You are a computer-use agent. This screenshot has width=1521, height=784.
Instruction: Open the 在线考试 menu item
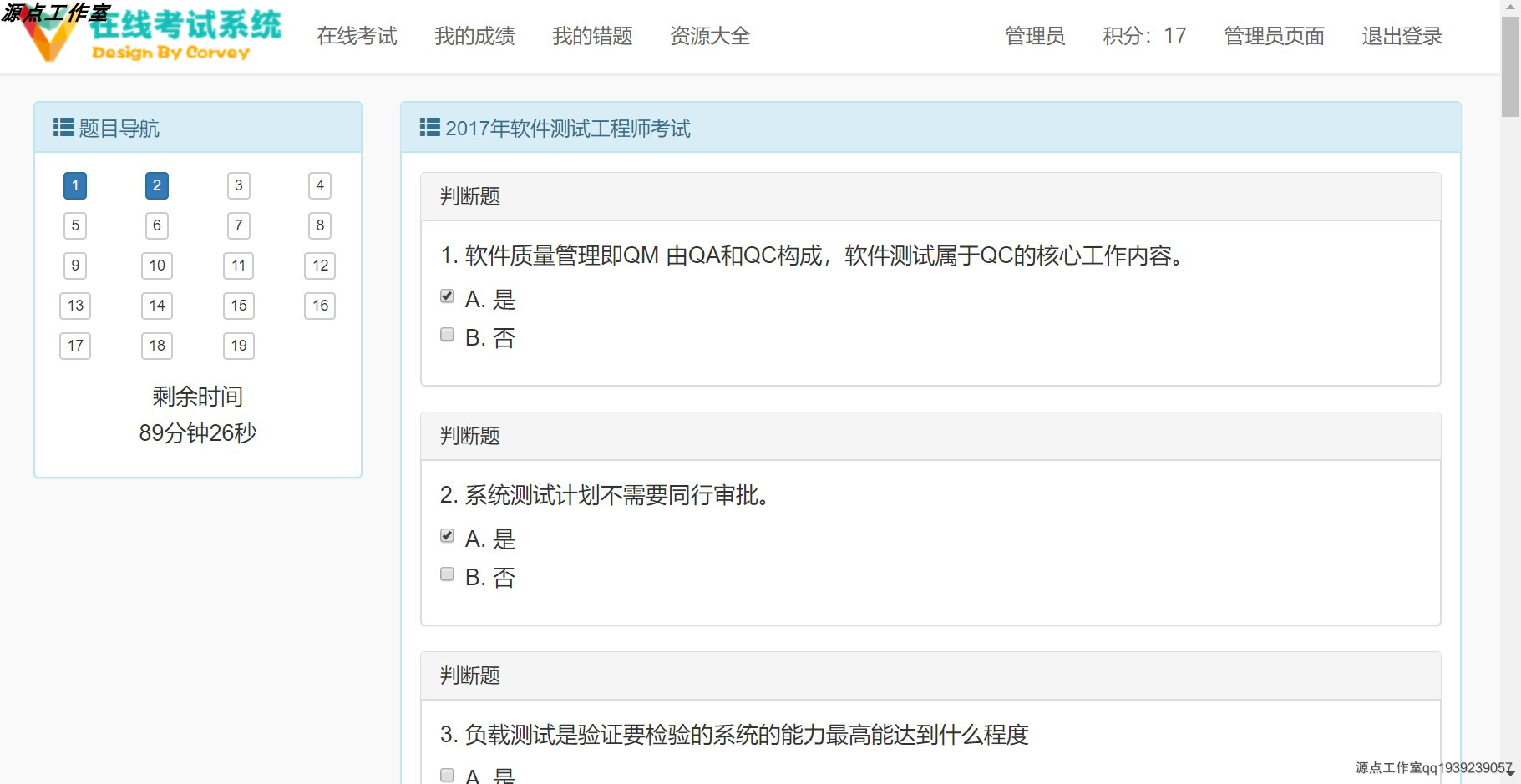pyautogui.click(x=357, y=37)
